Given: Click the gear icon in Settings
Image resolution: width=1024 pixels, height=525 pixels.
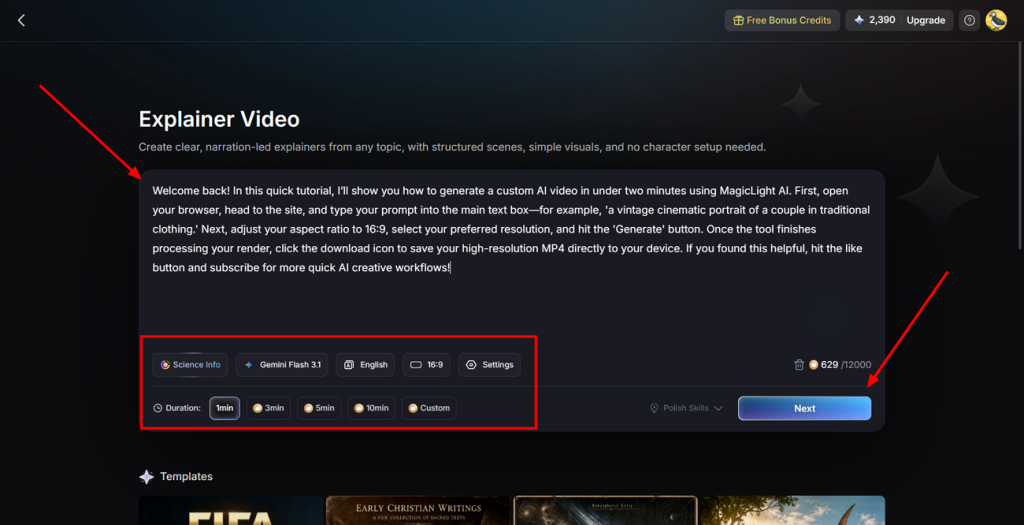Looking at the screenshot, I should (471, 365).
